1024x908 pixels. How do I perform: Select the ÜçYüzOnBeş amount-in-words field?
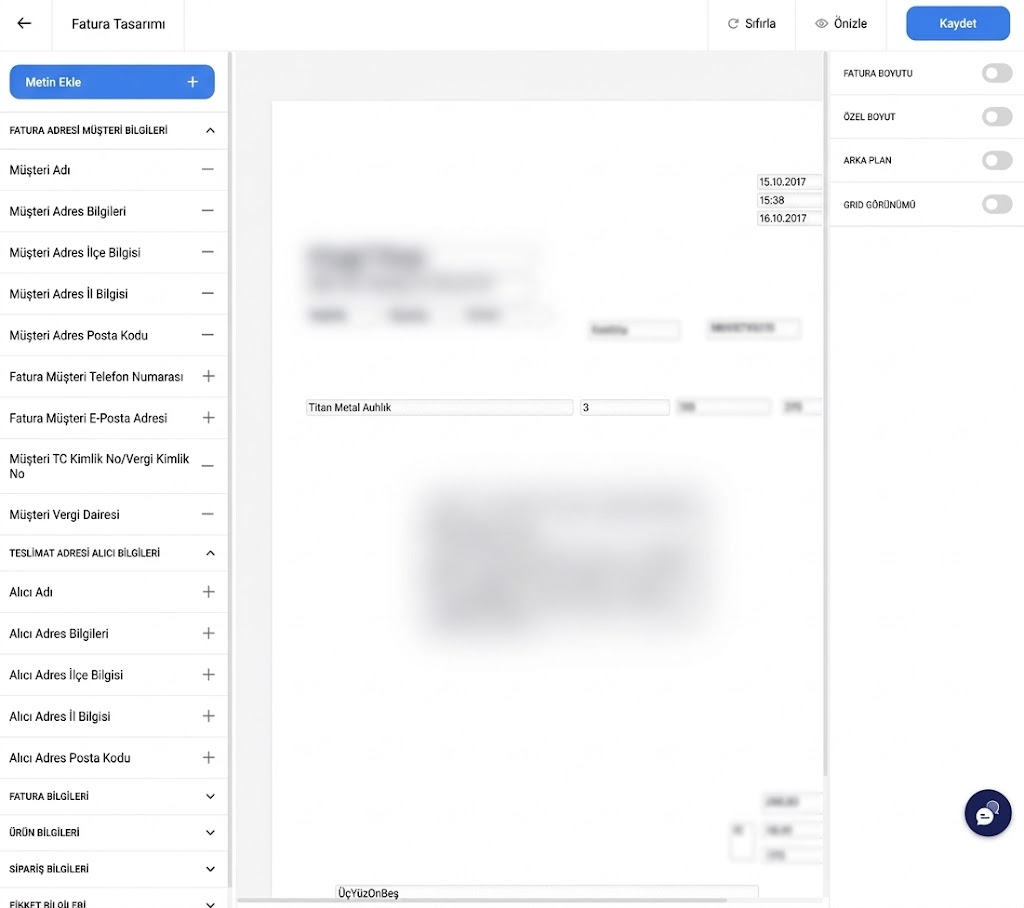(547, 893)
